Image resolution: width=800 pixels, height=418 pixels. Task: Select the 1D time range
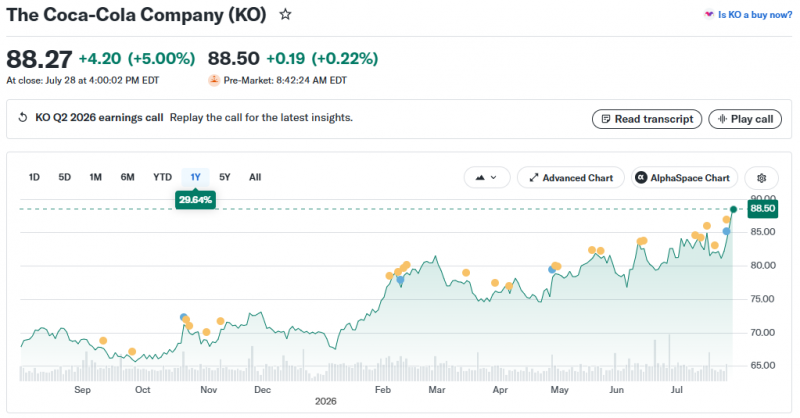(x=34, y=177)
